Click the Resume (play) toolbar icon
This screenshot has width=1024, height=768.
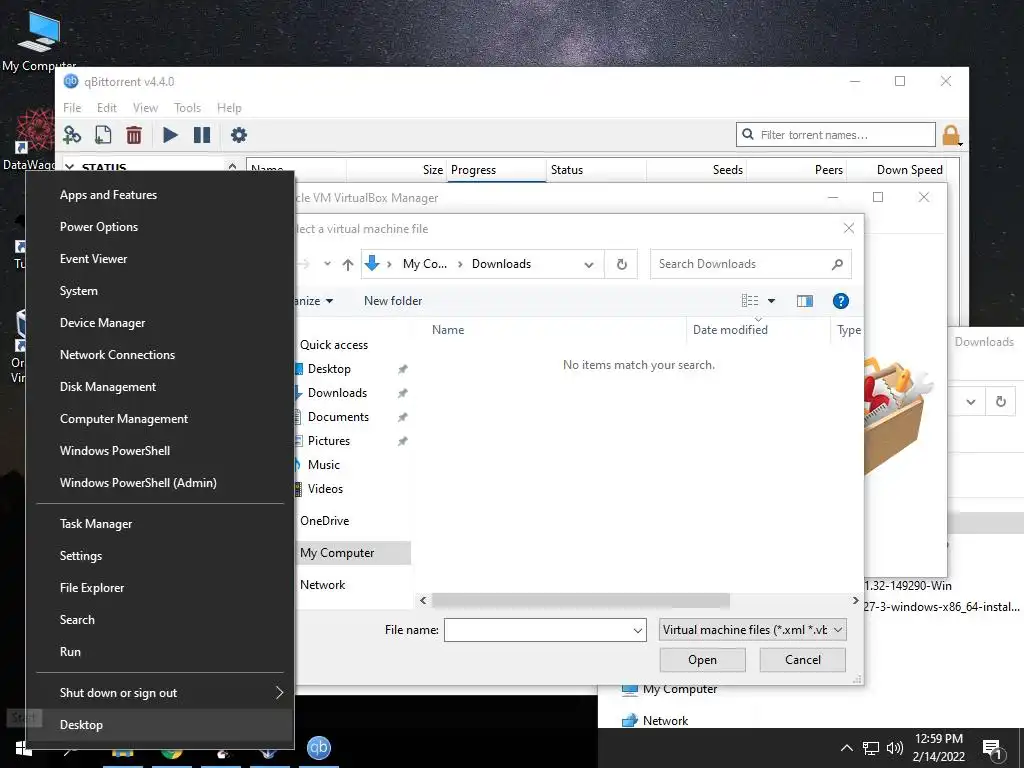170,135
